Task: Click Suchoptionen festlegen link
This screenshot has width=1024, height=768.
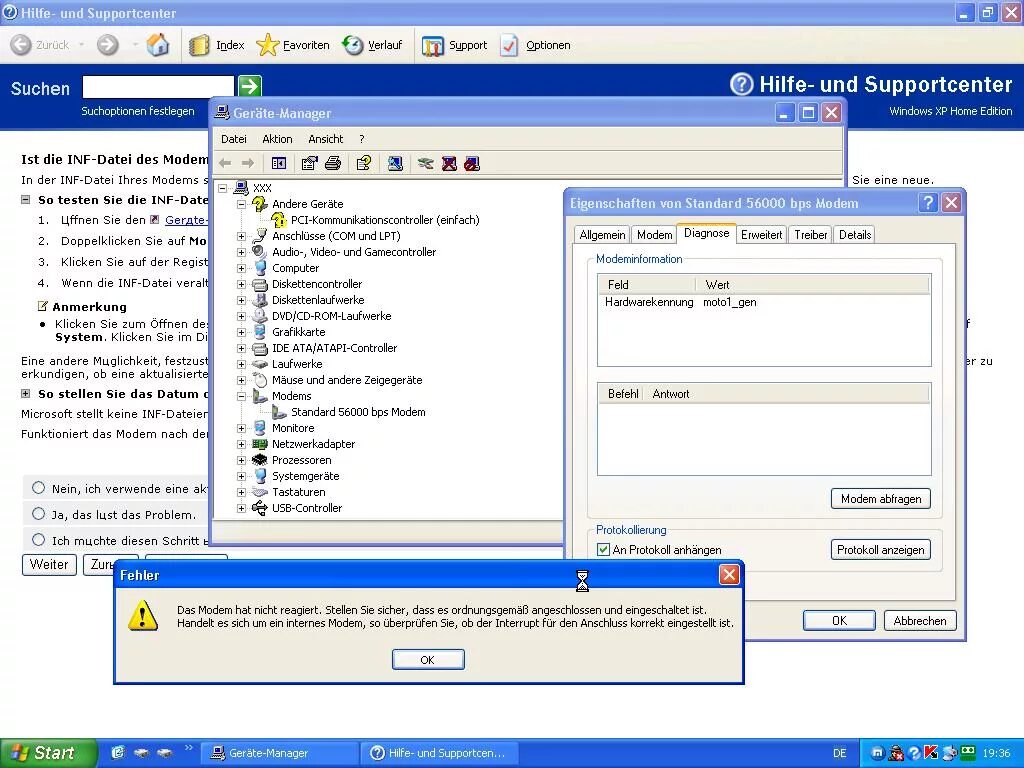Action: pos(138,111)
